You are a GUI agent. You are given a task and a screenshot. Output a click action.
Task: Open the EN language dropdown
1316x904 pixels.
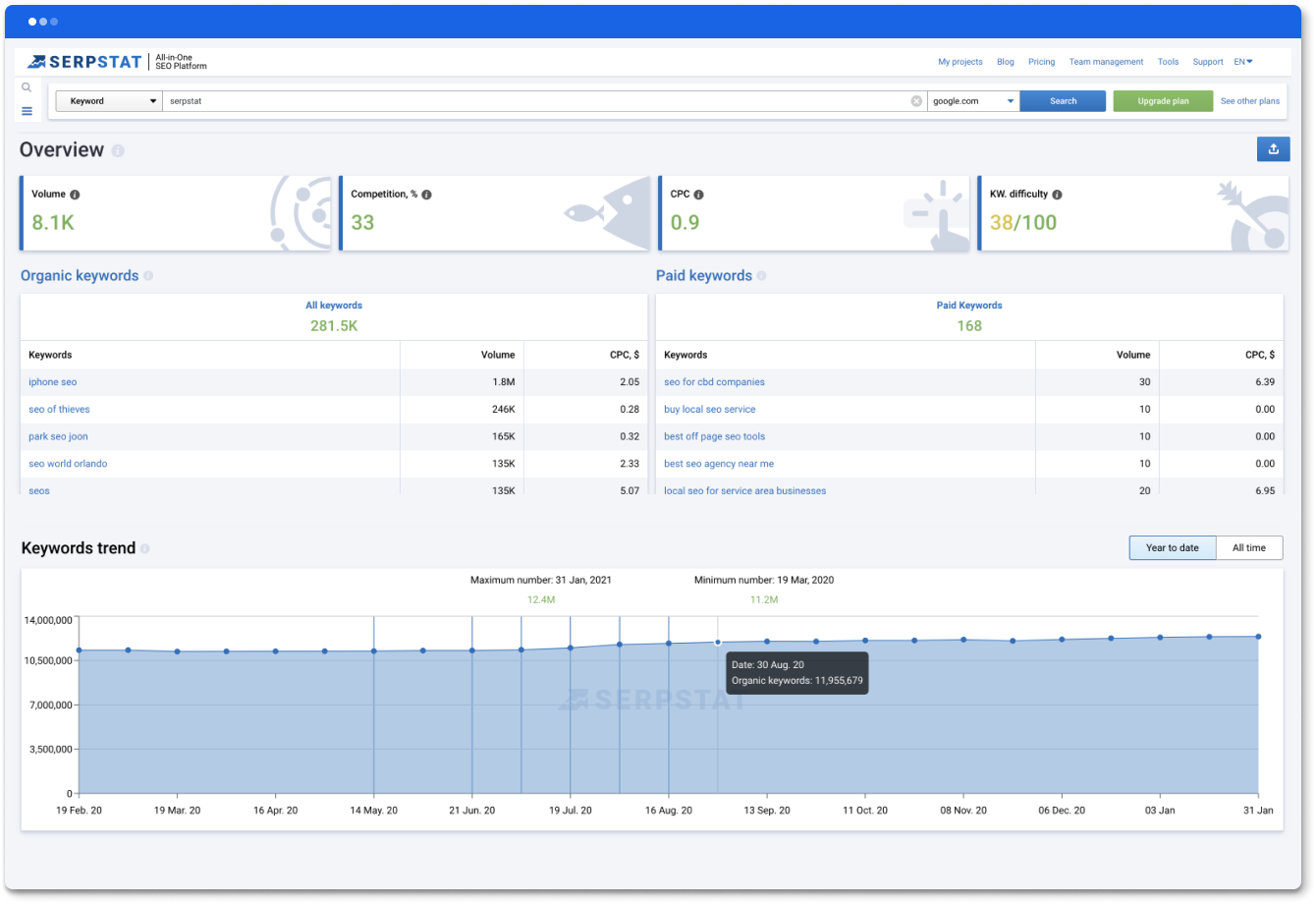pos(1243,62)
